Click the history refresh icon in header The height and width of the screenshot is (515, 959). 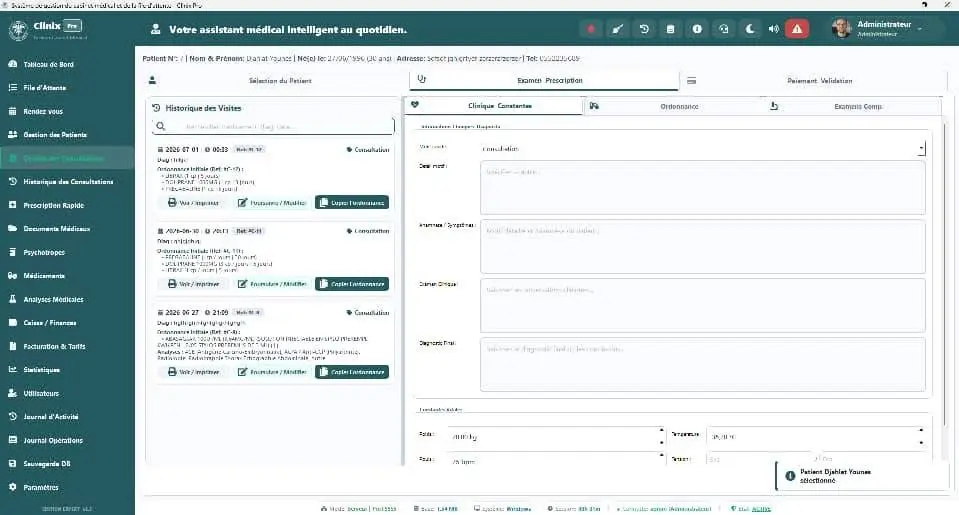(x=644, y=29)
